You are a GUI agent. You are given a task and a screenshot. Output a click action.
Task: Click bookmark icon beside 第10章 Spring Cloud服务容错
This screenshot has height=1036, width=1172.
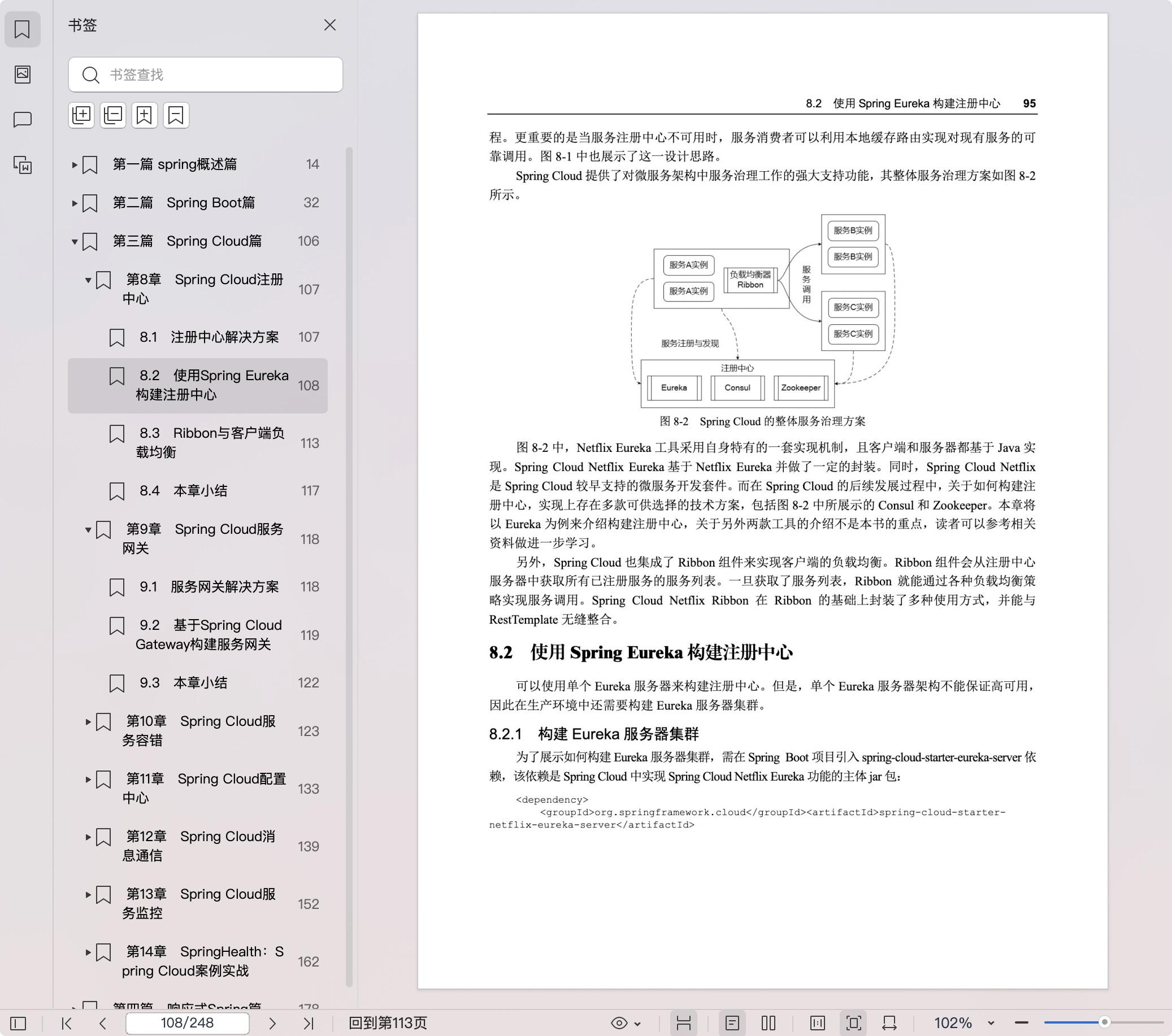tap(103, 722)
